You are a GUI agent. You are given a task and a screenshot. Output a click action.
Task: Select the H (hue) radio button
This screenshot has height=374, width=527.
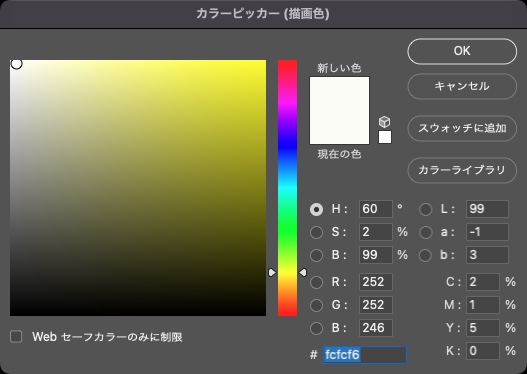tap(316, 209)
